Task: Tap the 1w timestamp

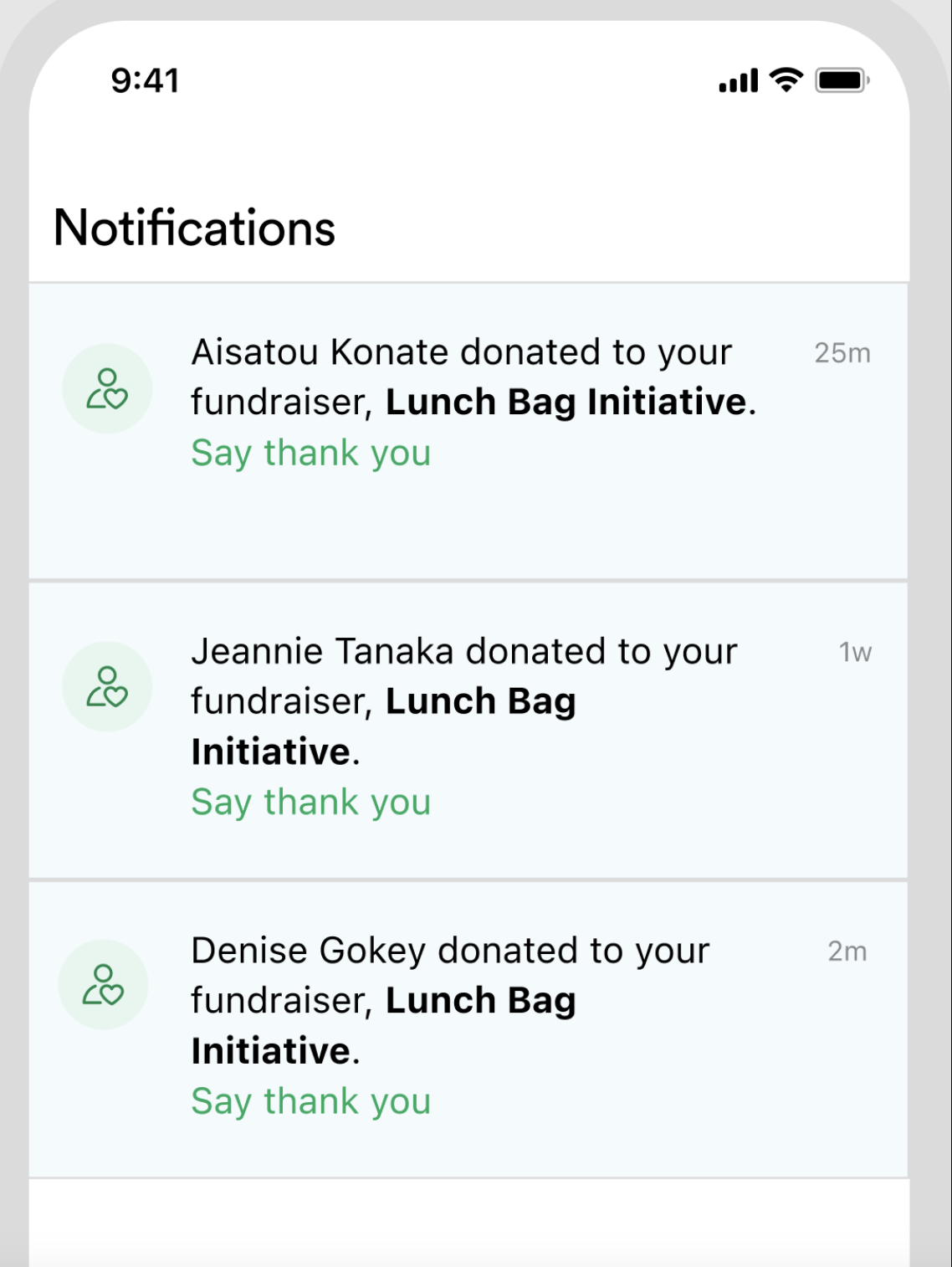Action: pyautogui.click(x=855, y=652)
